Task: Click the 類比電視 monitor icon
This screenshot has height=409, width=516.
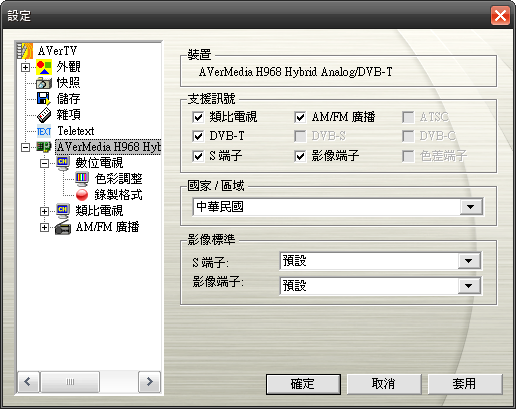Action: (63, 211)
